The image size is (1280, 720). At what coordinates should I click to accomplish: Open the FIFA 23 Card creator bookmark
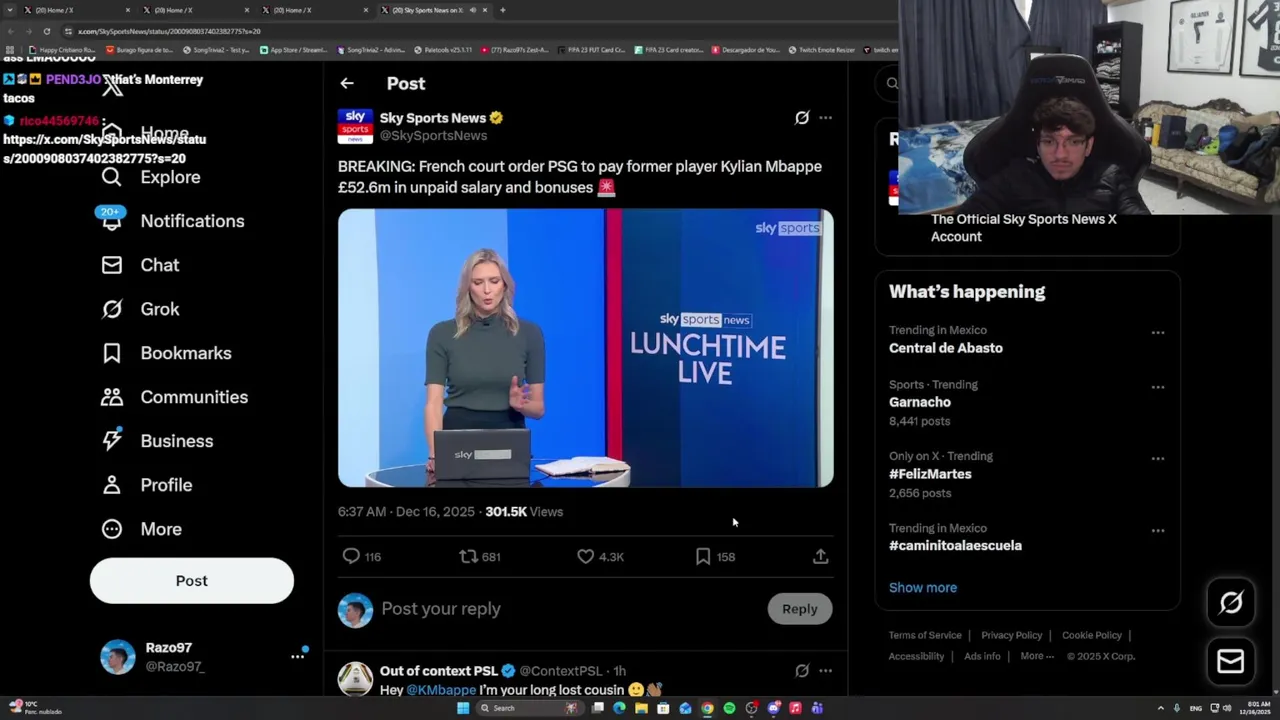pos(669,49)
